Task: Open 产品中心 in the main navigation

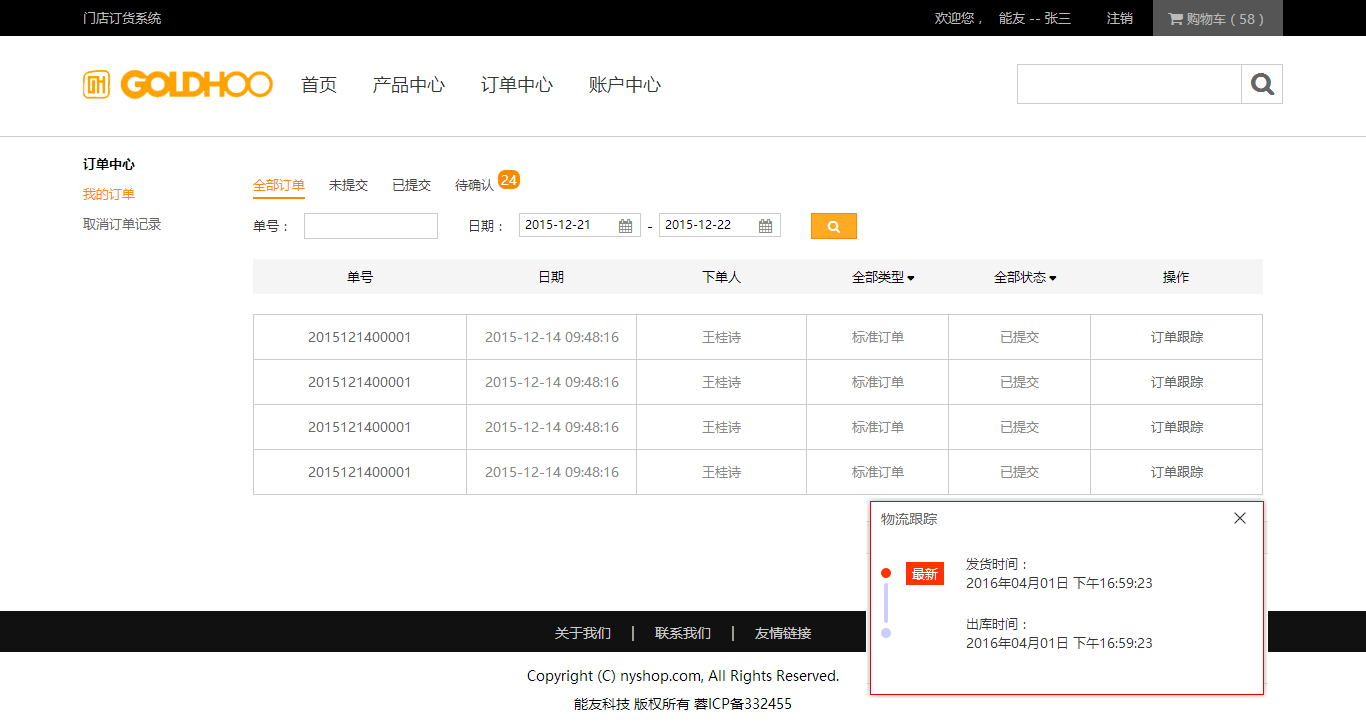Action: point(408,85)
